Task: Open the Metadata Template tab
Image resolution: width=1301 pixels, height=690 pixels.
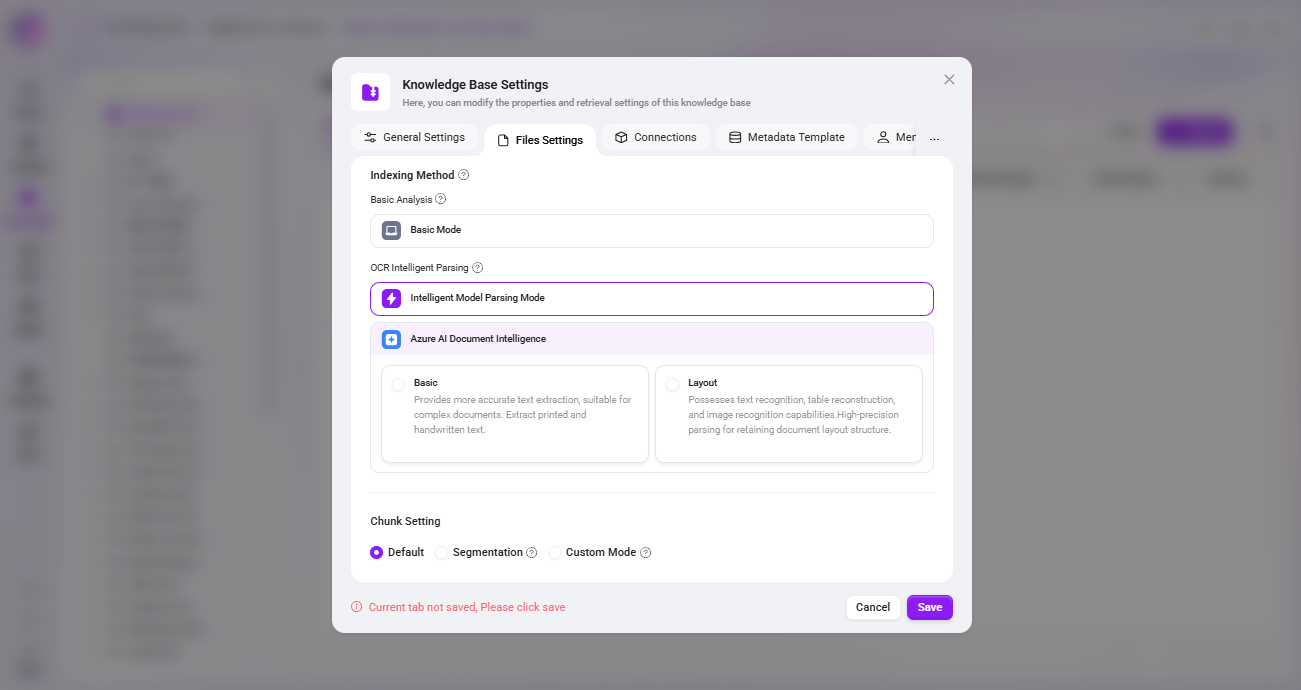Action: [787, 137]
